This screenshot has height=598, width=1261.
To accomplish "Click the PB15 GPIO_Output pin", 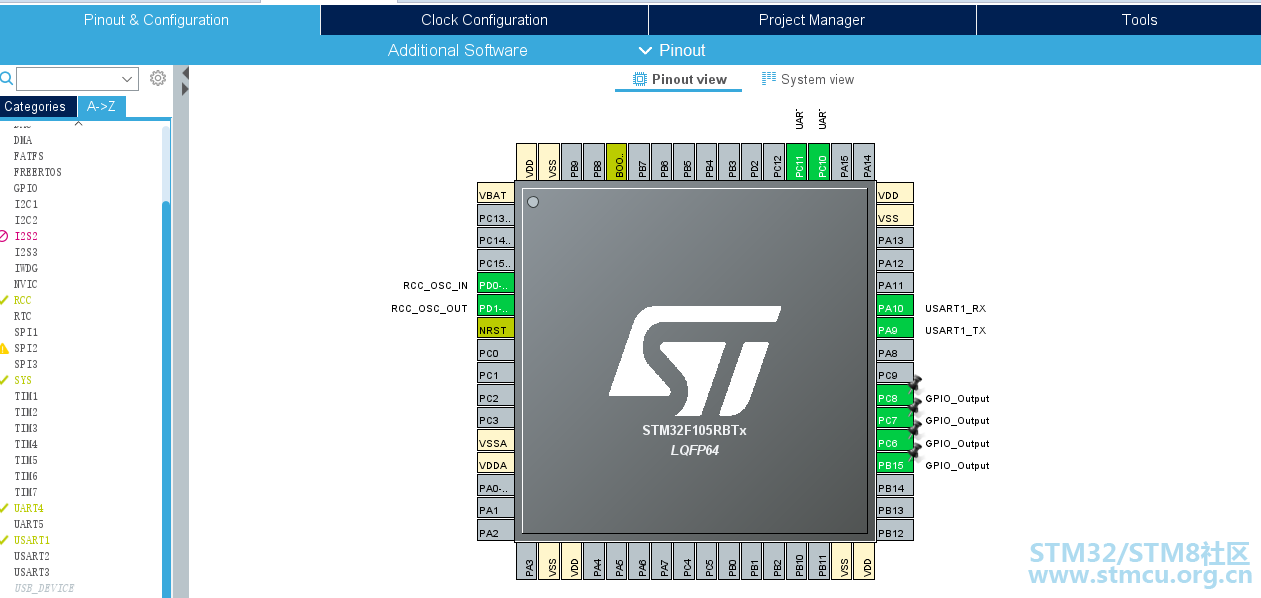I will [895, 465].
